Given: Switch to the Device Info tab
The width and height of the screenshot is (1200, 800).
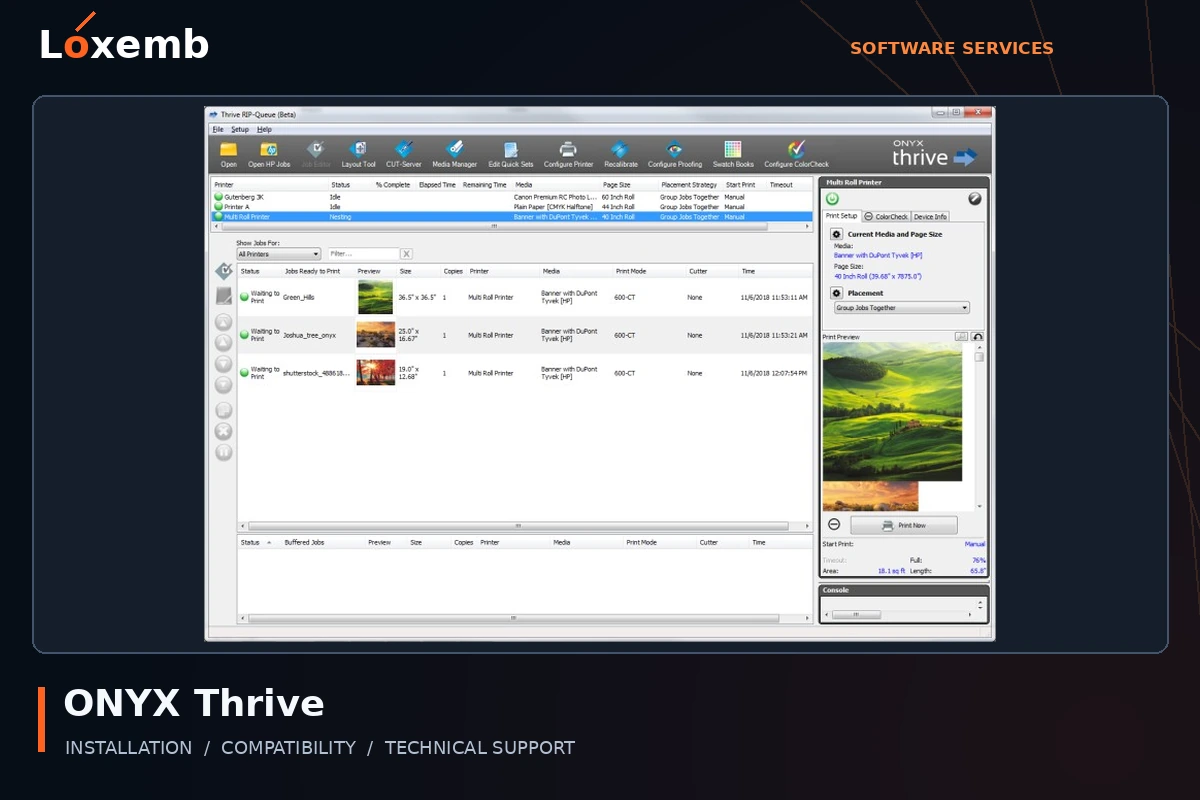Looking at the screenshot, I should coord(930,216).
